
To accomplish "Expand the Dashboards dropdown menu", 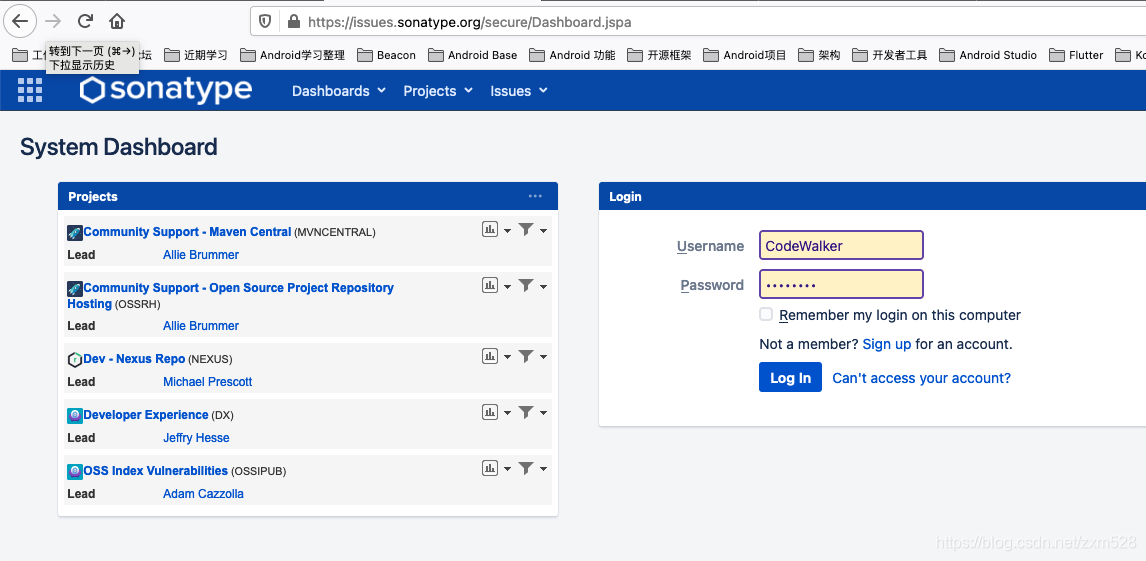I will point(339,91).
